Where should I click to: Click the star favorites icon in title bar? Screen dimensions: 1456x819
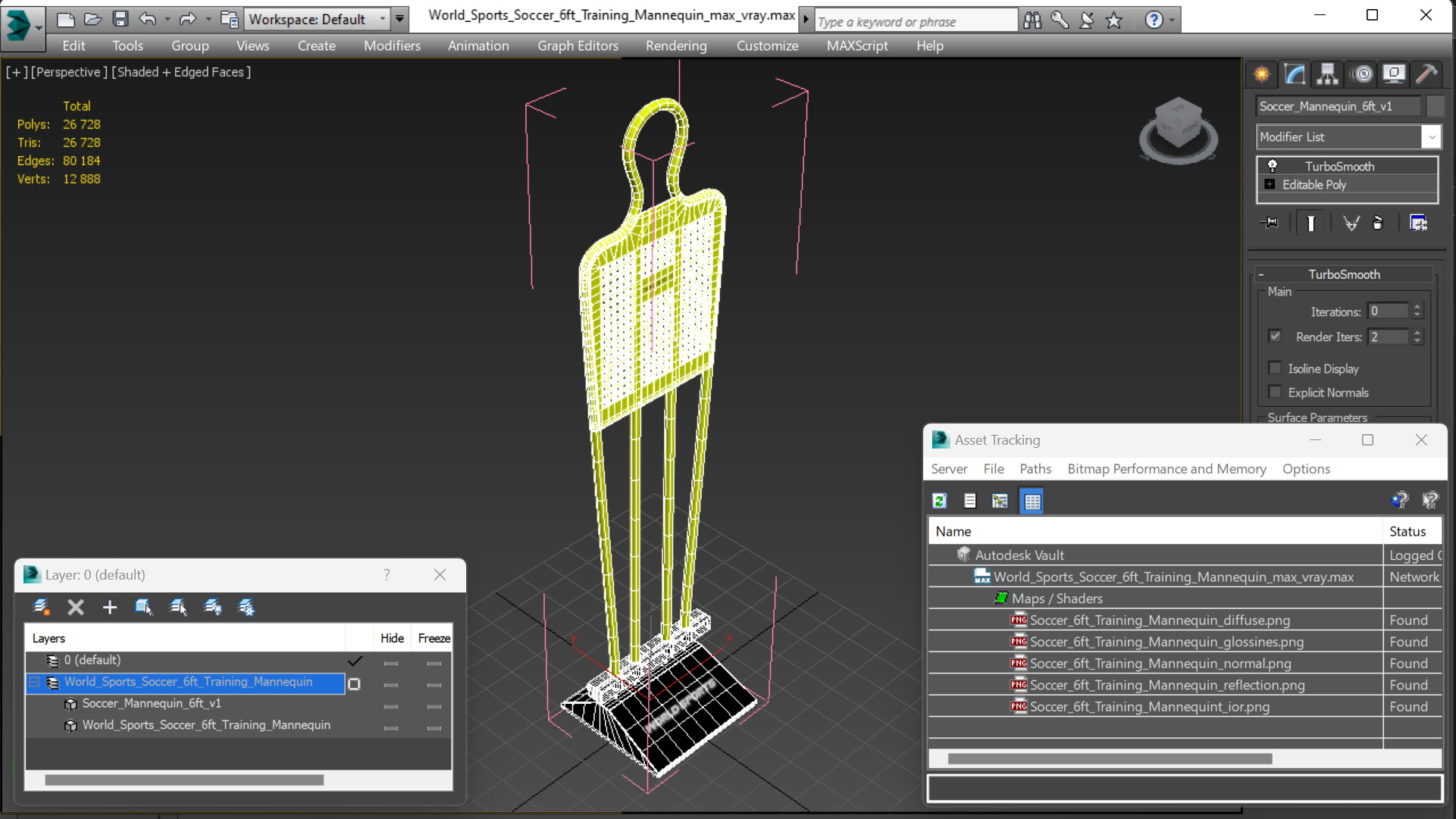coord(1113,20)
